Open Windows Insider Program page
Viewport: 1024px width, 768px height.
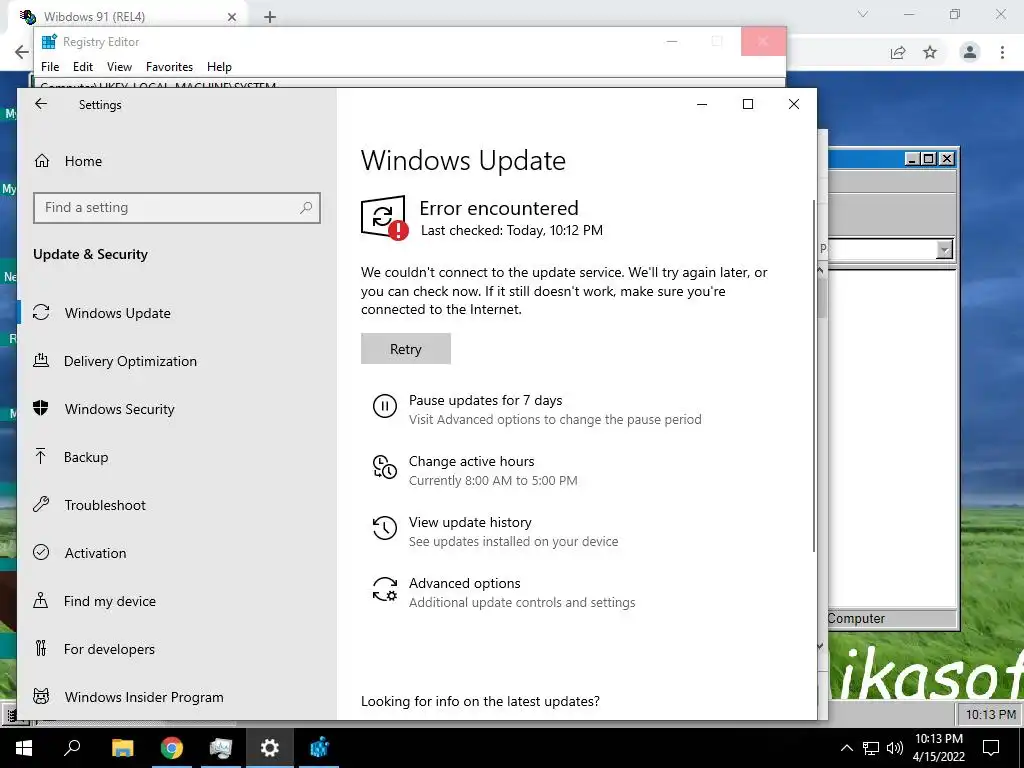tap(144, 697)
